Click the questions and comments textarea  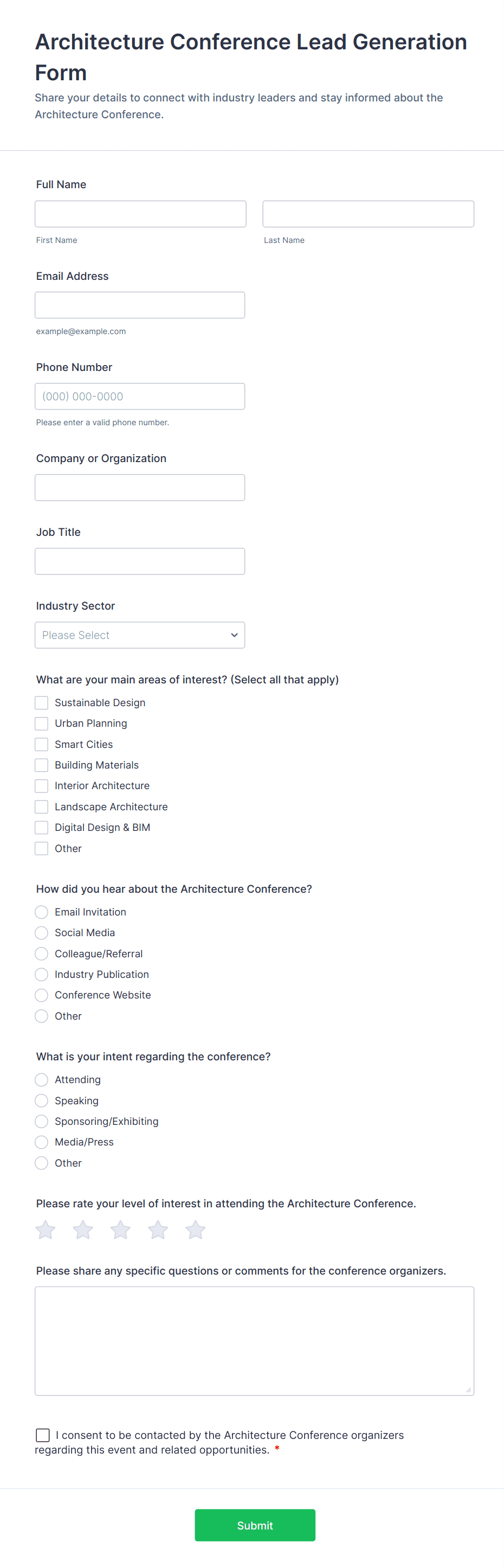(254, 1340)
